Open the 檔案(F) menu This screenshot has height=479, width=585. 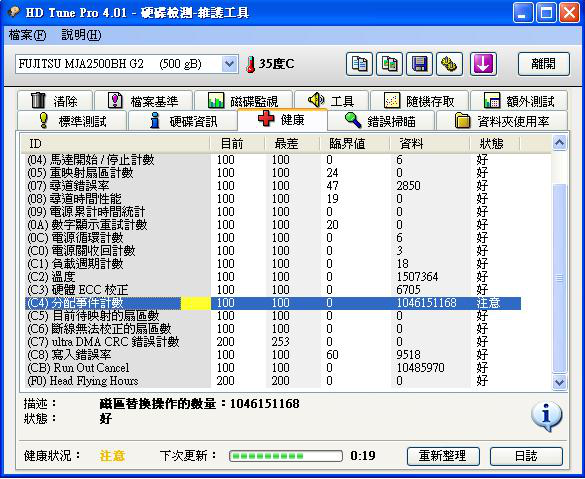click(x=27, y=35)
